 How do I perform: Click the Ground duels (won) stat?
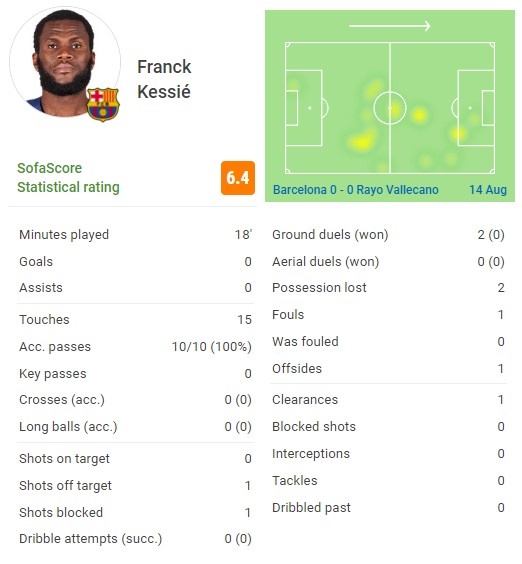coord(388,235)
